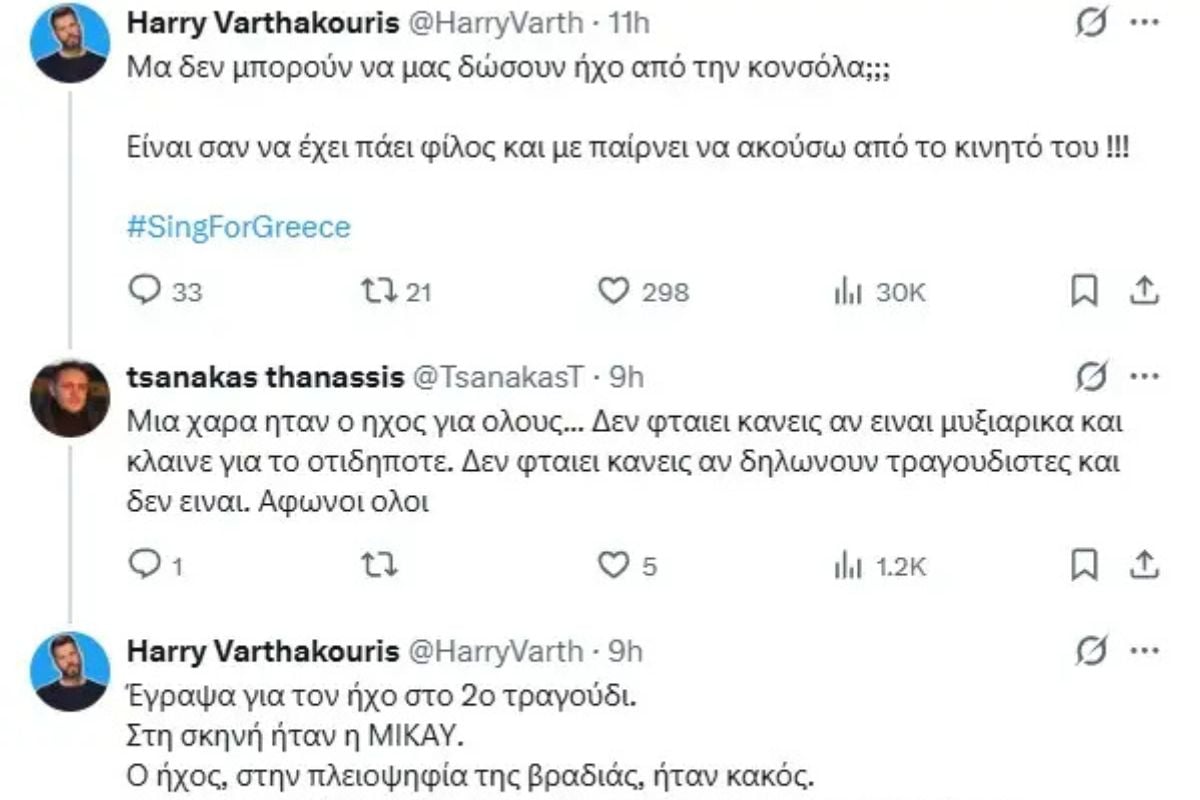View analytics of the 30K views tweet

(x=842, y=291)
